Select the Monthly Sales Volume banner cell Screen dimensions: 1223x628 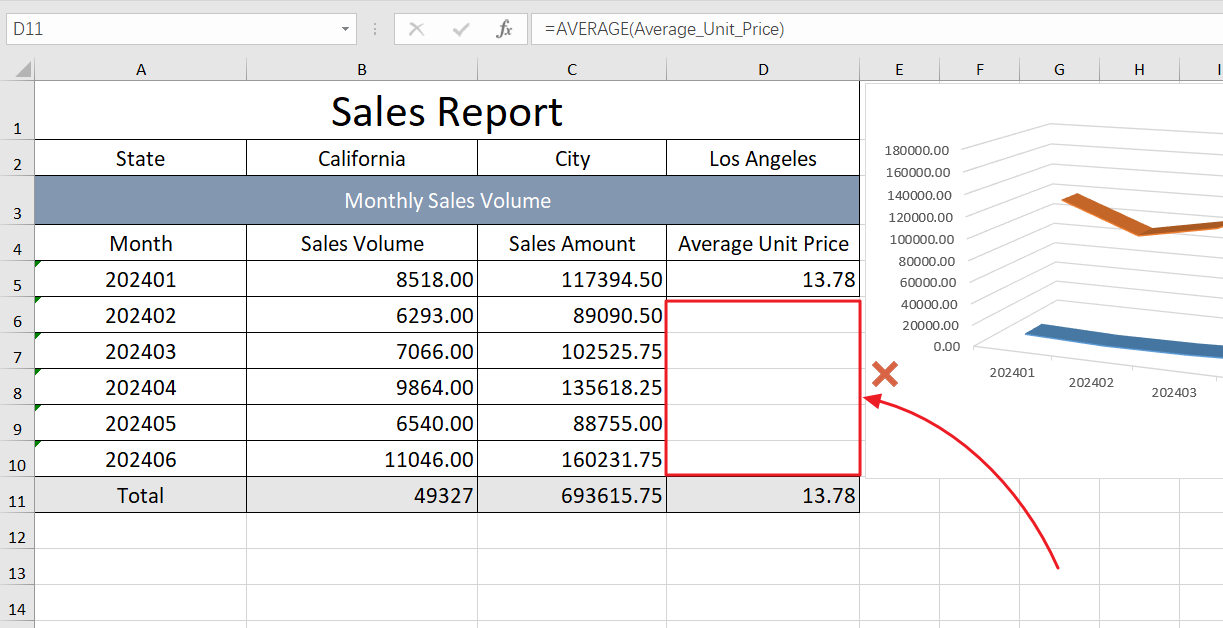pyautogui.click(x=446, y=201)
